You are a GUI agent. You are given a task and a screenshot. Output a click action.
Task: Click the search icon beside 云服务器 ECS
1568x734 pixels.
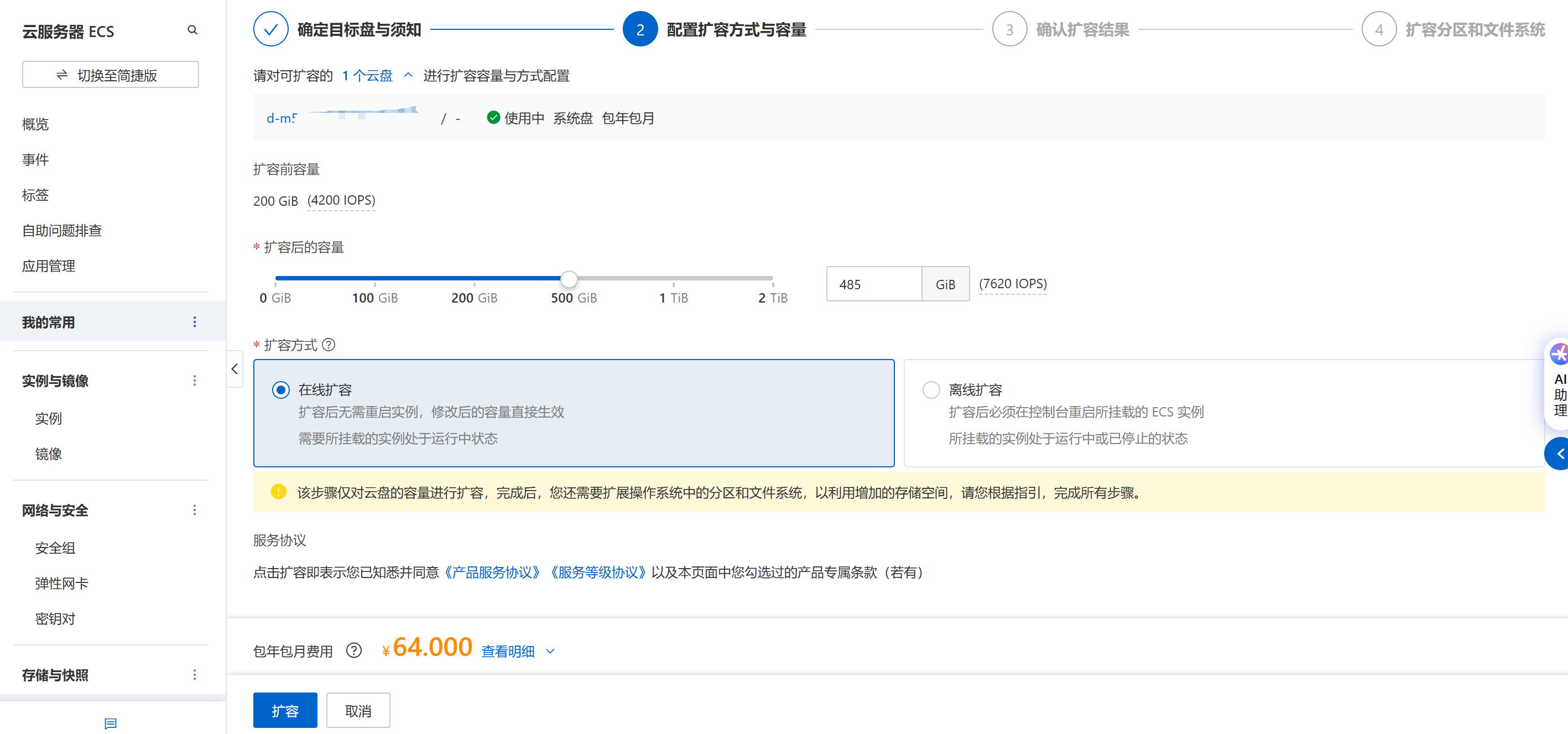[x=192, y=30]
